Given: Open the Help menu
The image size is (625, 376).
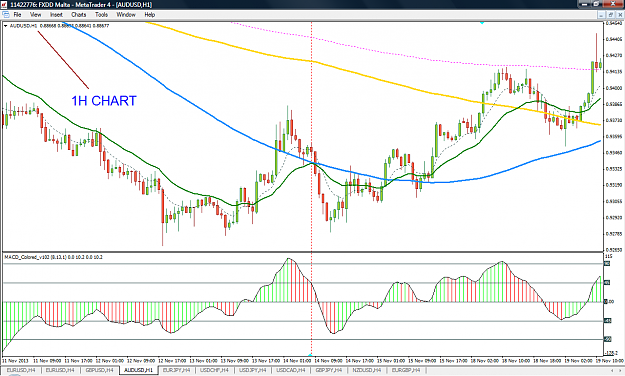Looking at the screenshot, I should point(149,15).
